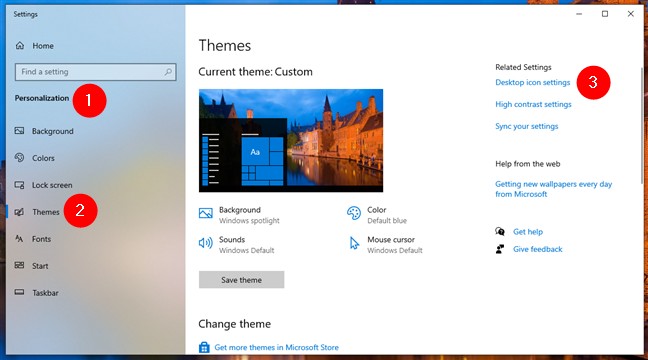Maximize the Settings window

pos(605,14)
